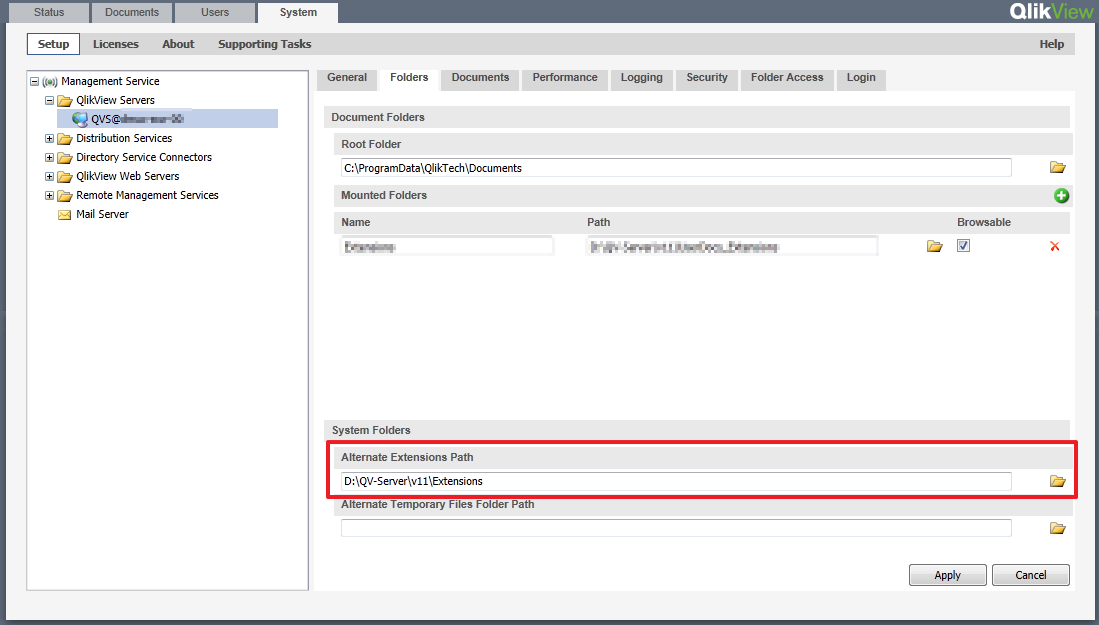Click the Remote Management Services folder icon
Screen dimensions: 1099x625
(x=65, y=195)
